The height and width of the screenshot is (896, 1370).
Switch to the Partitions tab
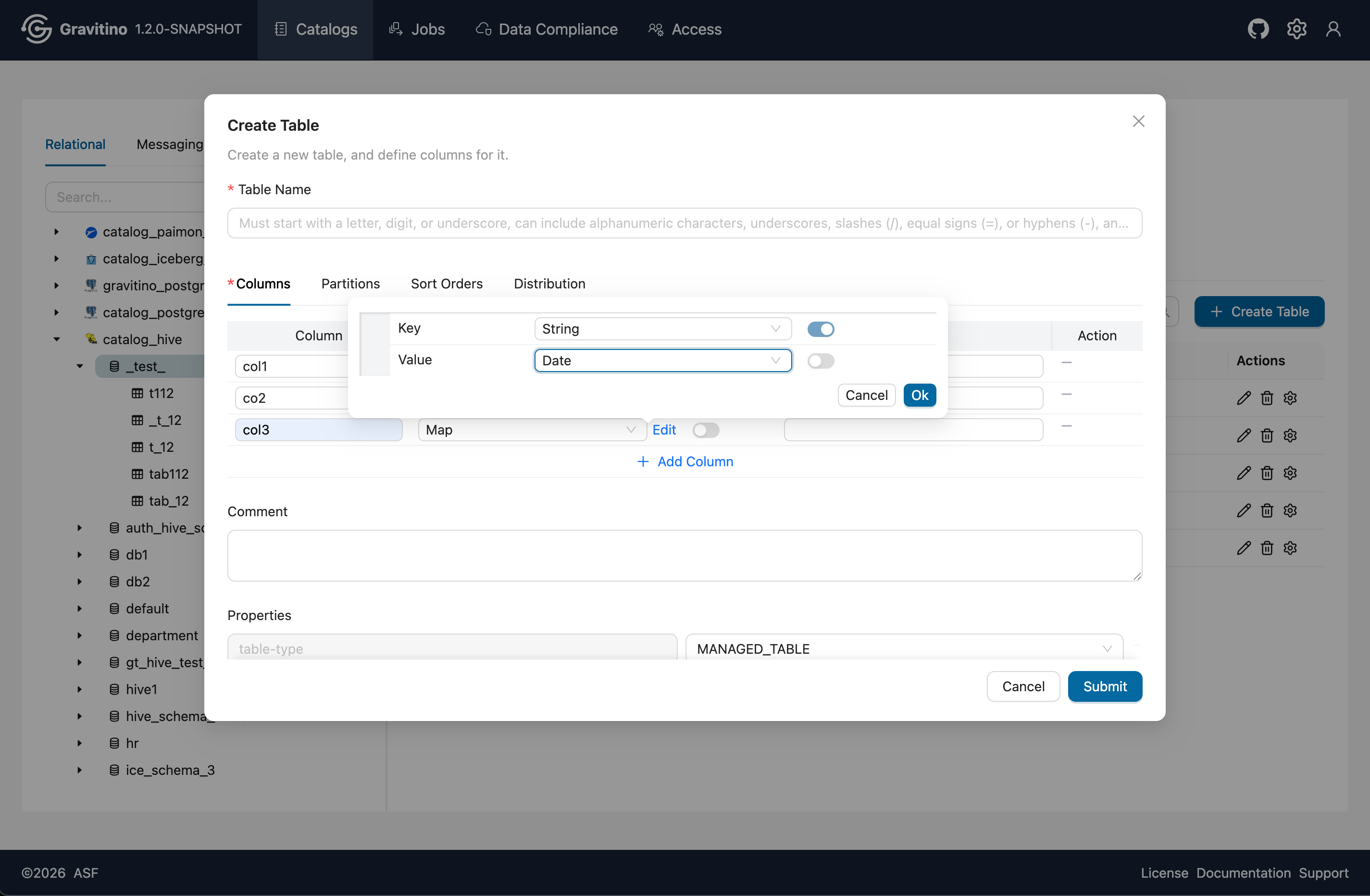click(x=350, y=284)
